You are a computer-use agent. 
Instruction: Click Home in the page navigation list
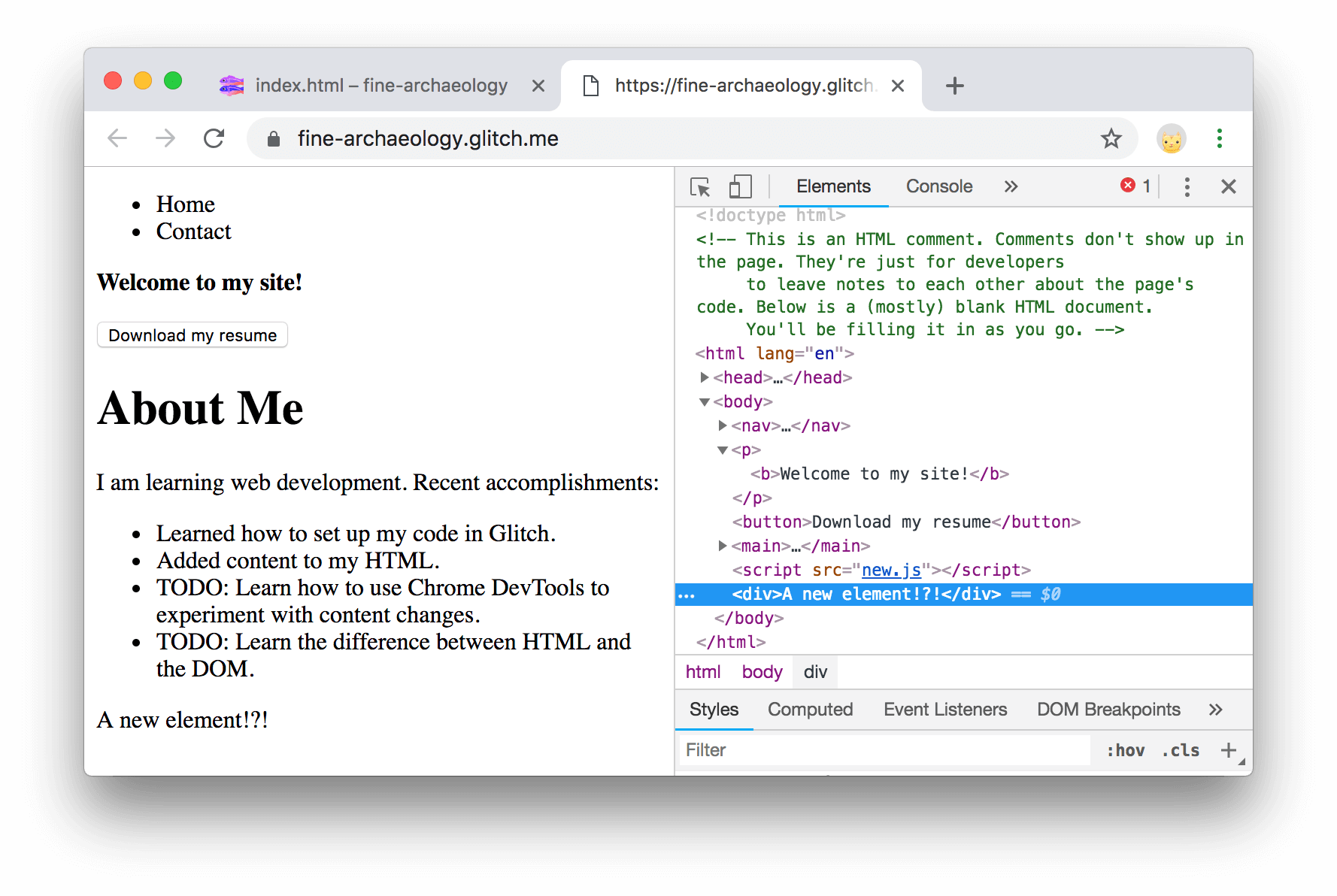coord(185,204)
